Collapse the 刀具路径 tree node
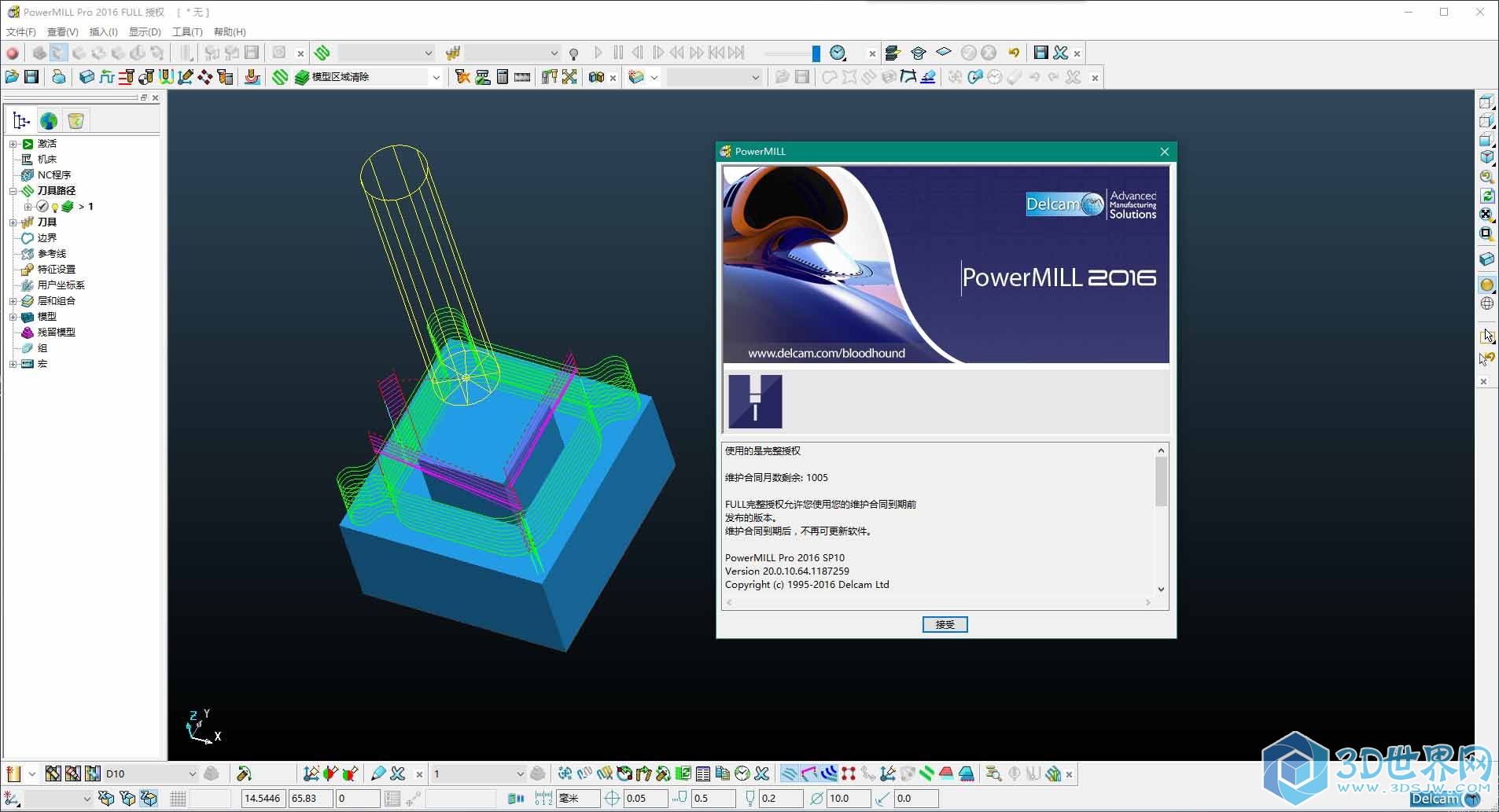Screen dimensions: 1499x812 (13, 191)
